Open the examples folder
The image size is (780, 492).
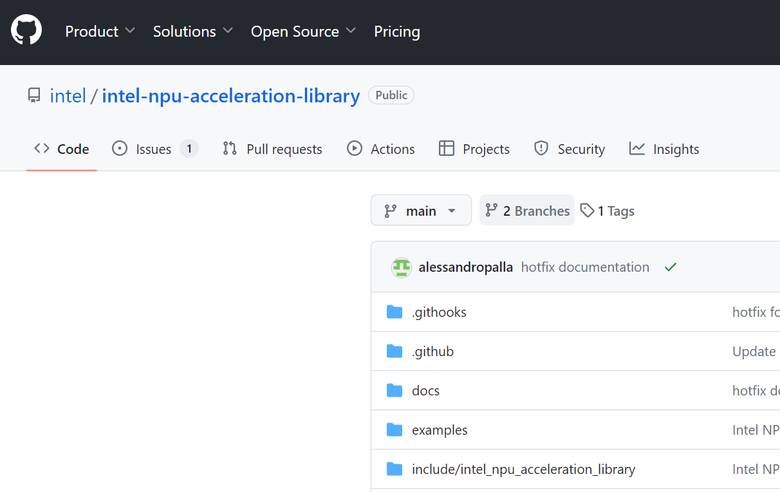(x=440, y=430)
